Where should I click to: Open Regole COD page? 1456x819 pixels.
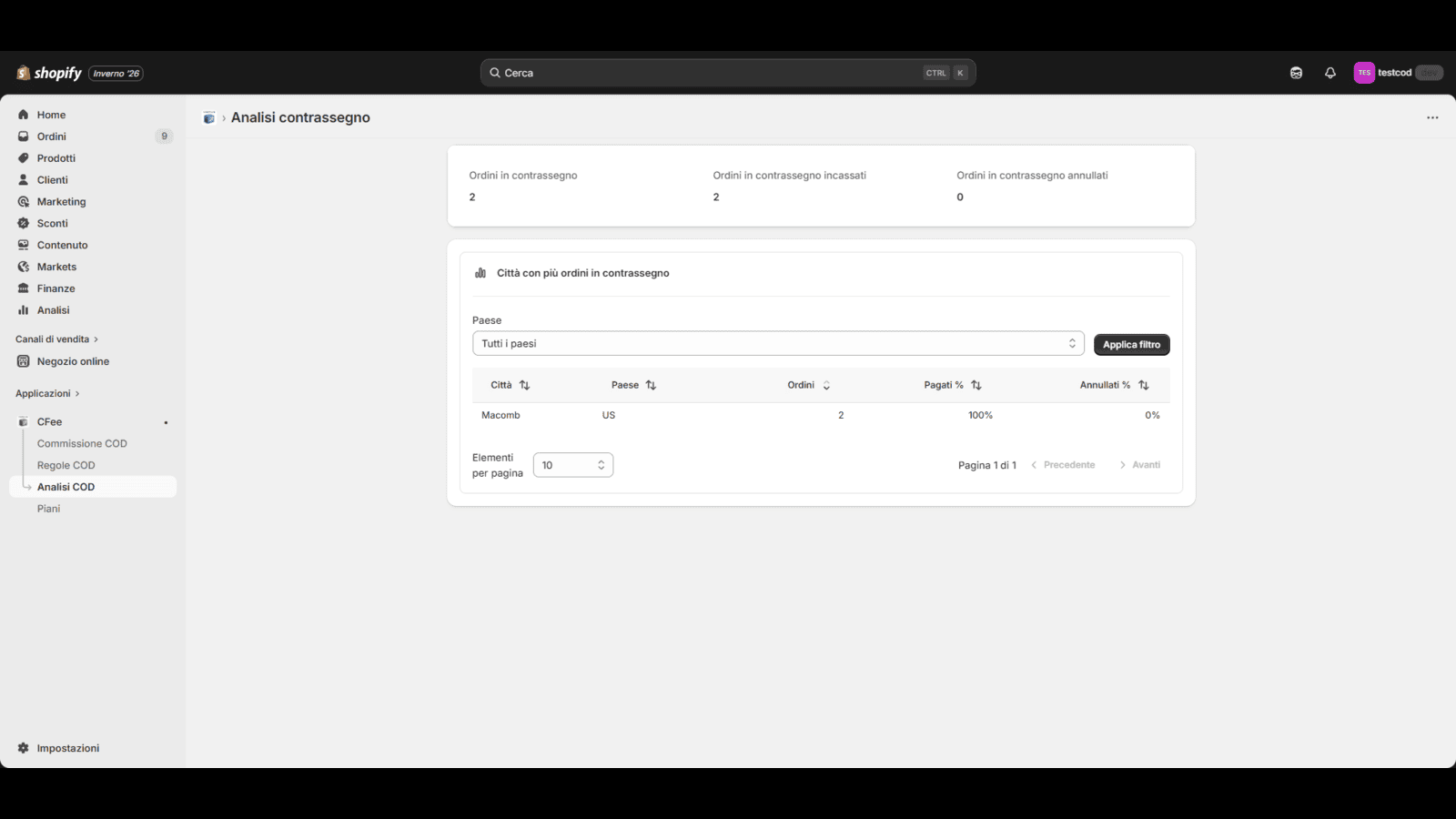66,466
